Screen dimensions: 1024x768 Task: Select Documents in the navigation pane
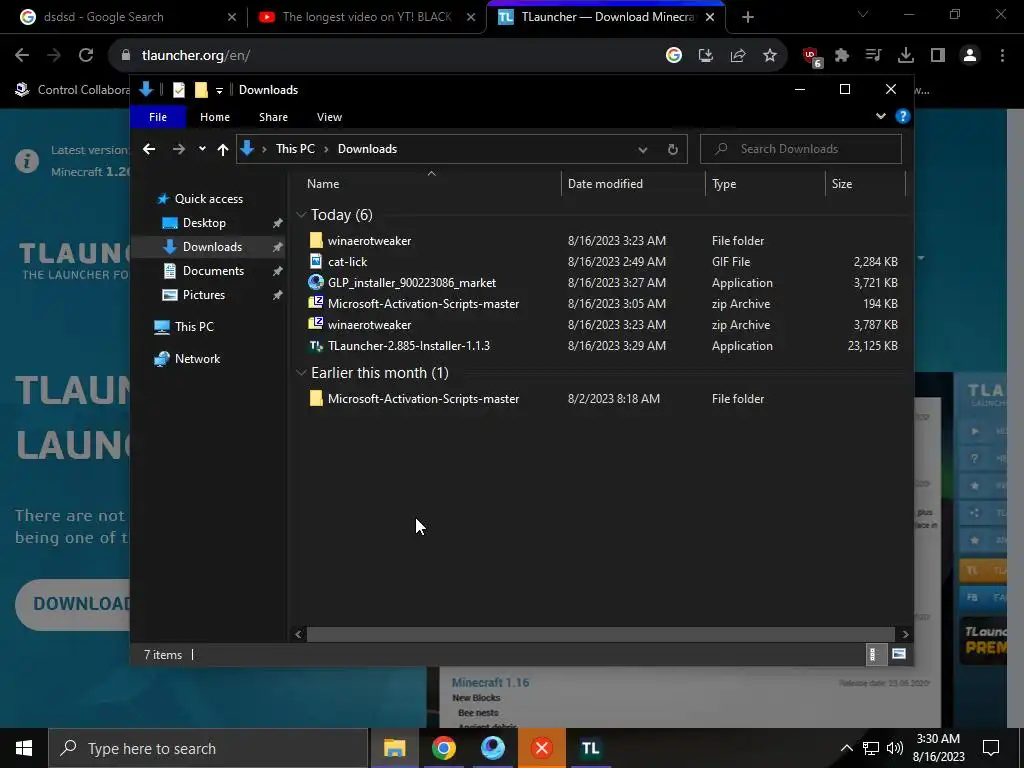point(213,271)
